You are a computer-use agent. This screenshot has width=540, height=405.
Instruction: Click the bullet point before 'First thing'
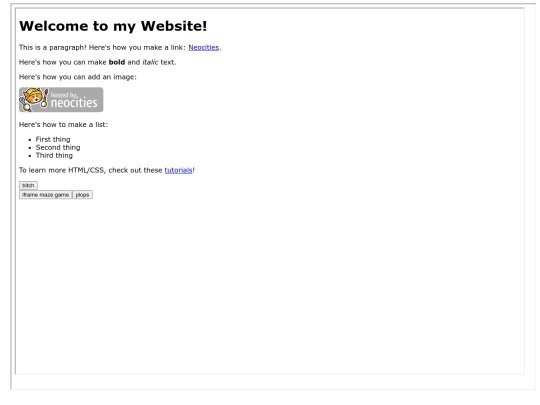tap(30, 140)
